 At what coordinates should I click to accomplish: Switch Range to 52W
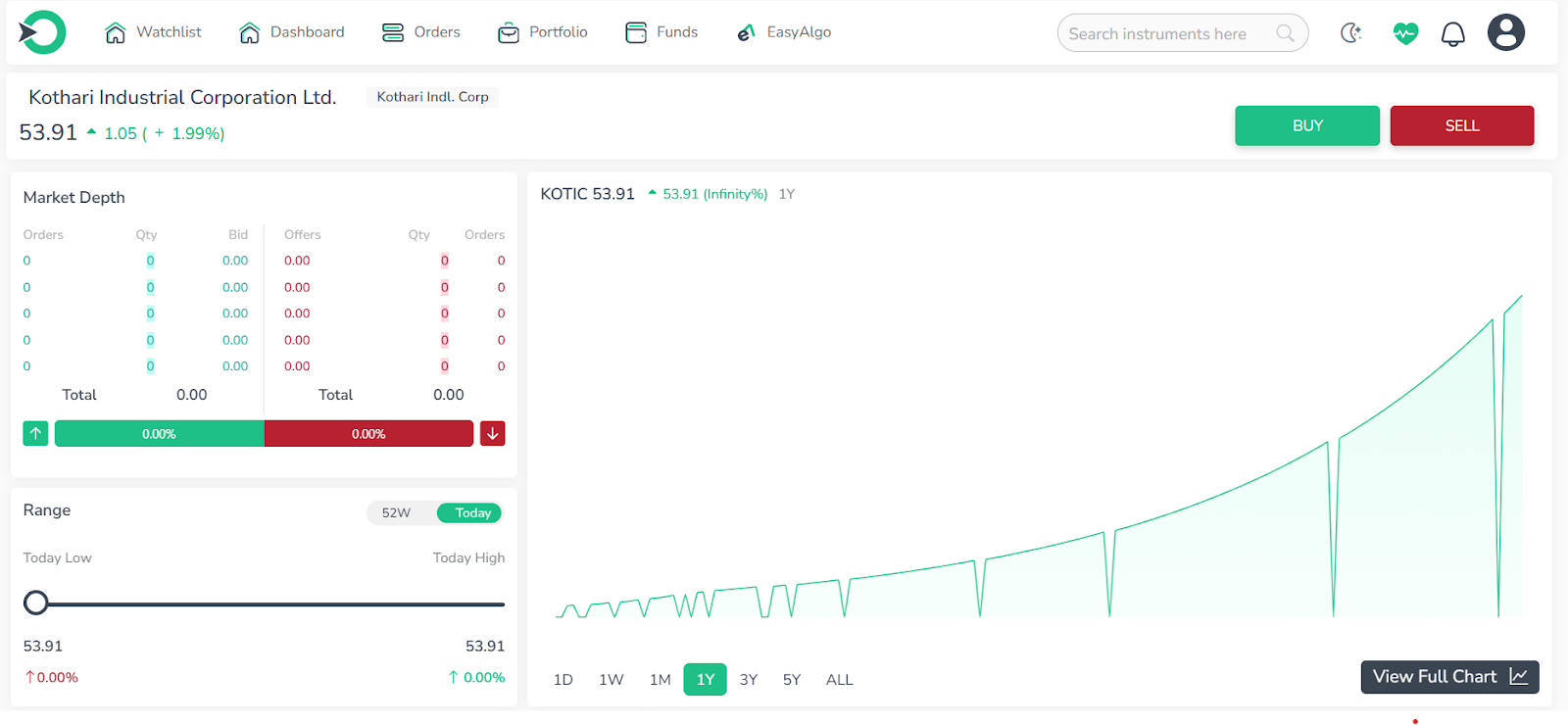397,513
